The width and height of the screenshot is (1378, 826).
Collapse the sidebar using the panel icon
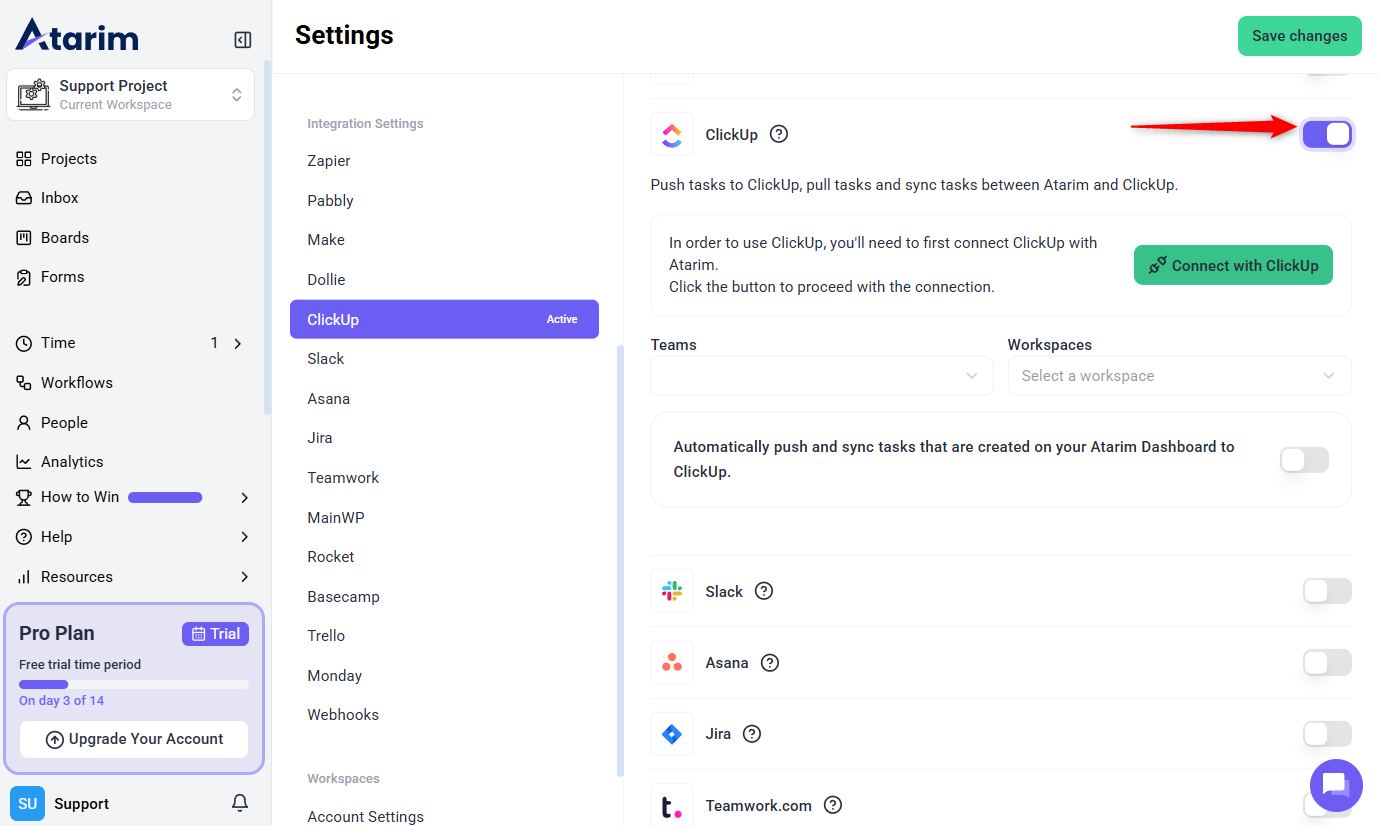click(x=242, y=40)
